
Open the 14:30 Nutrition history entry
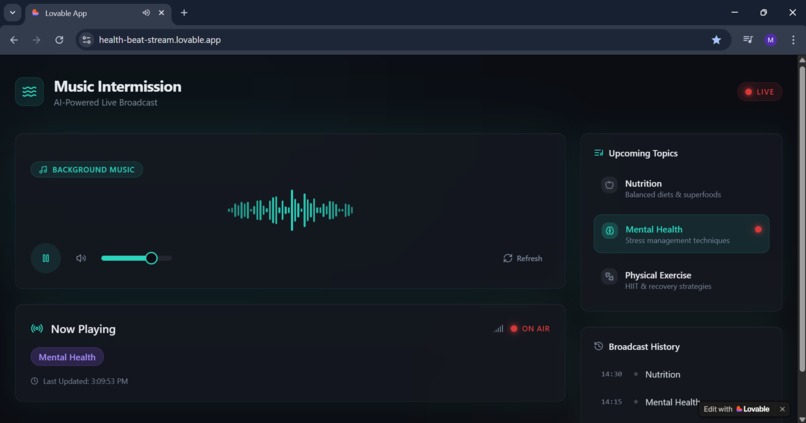coord(681,374)
